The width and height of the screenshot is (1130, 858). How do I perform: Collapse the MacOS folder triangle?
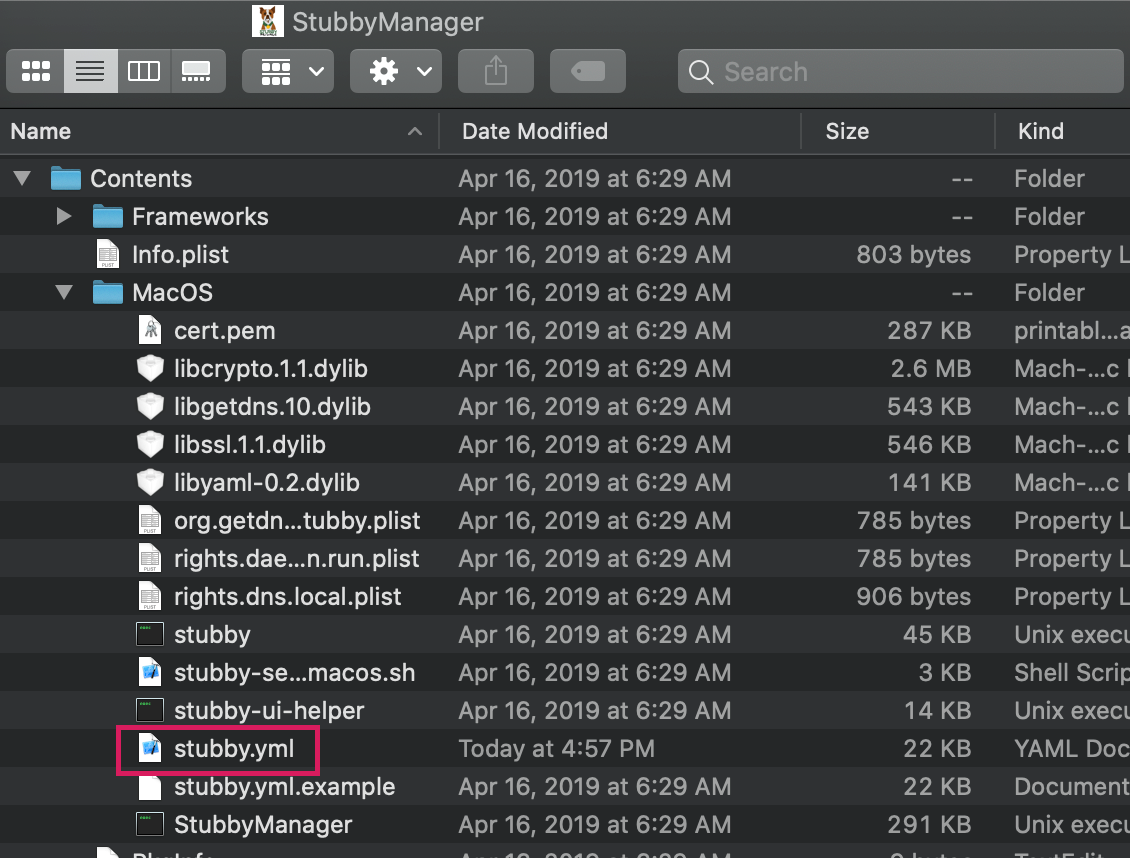[x=64, y=292]
